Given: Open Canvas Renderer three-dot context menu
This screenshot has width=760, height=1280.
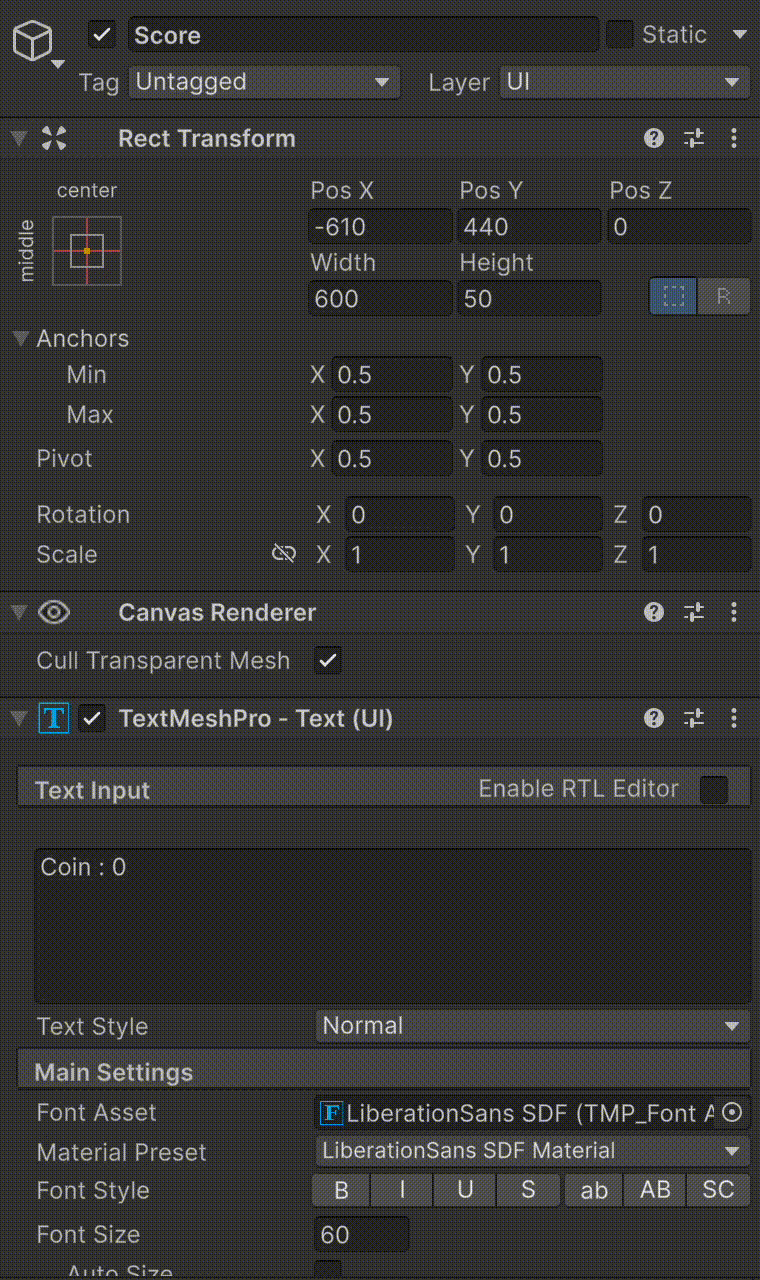Looking at the screenshot, I should (x=735, y=612).
